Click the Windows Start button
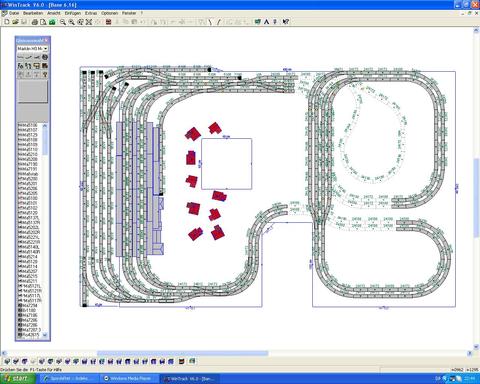 (x=17, y=379)
